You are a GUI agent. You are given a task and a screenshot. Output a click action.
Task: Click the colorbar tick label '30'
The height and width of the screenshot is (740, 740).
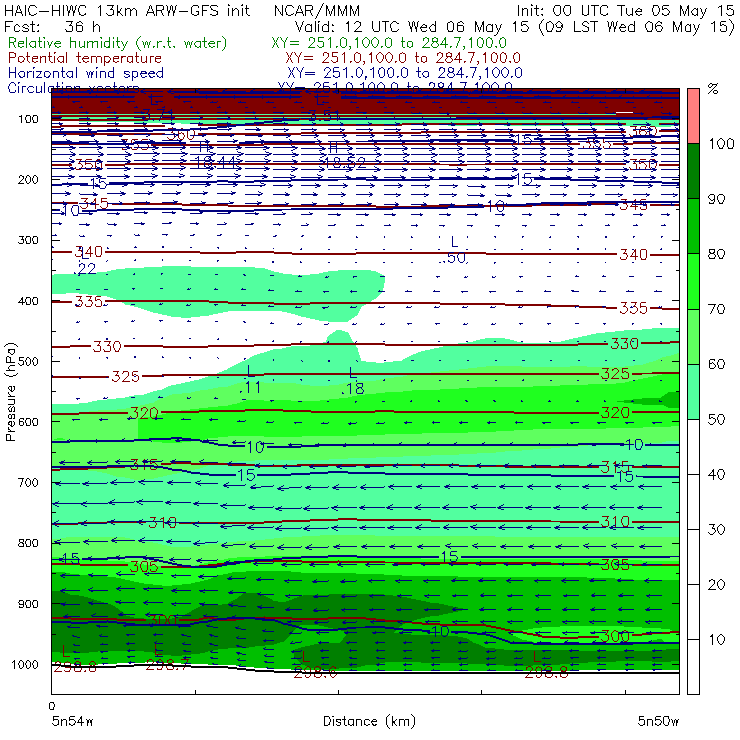point(716,530)
